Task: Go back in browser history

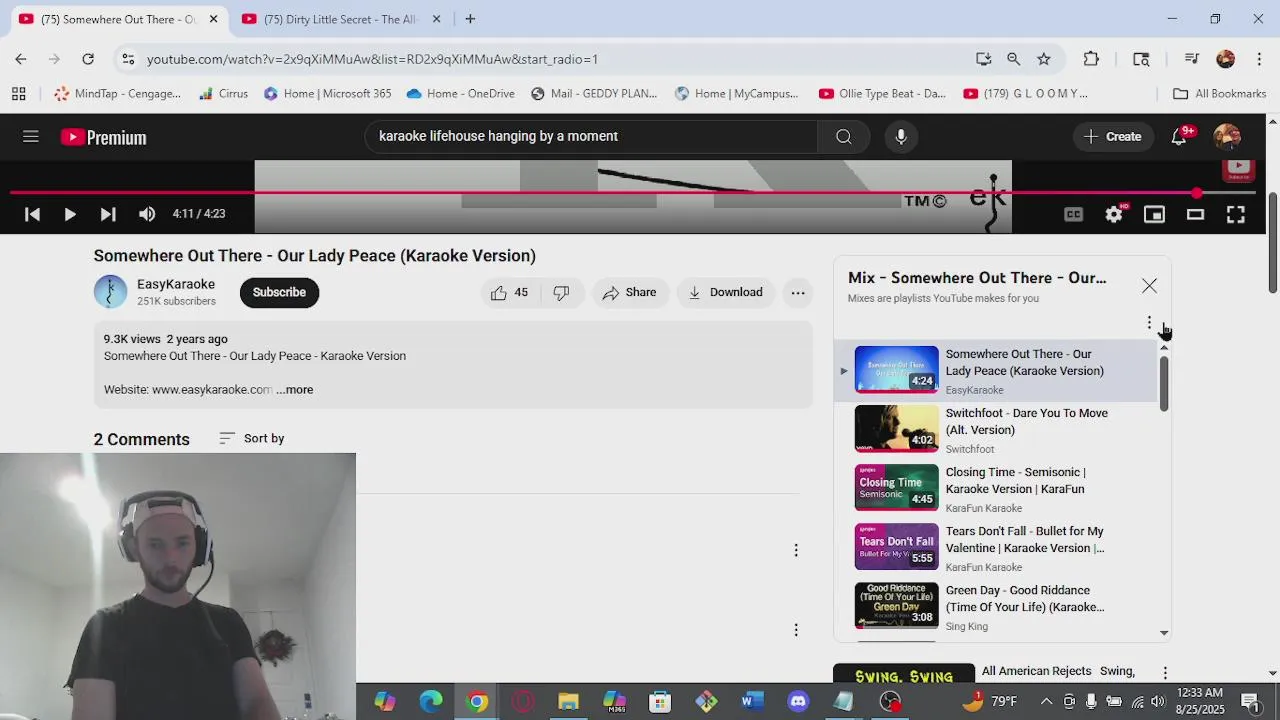Action: click(x=21, y=59)
